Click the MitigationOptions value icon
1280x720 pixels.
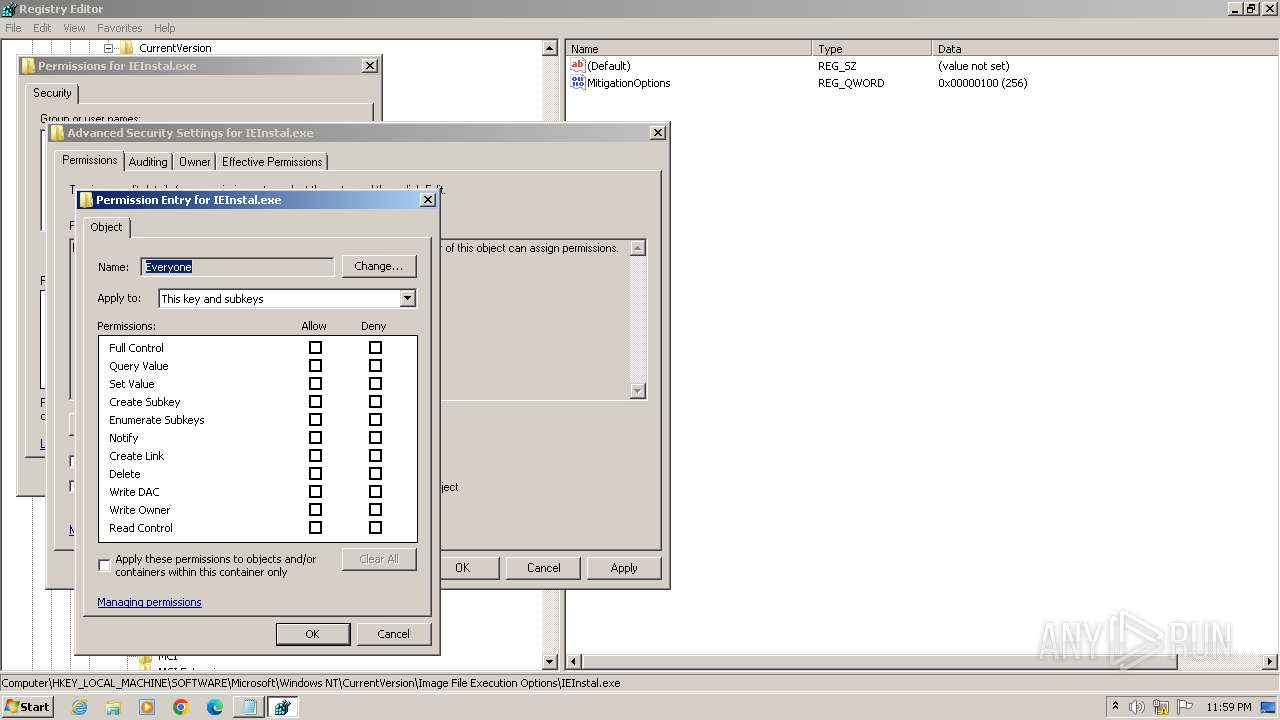(x=577, y=83)
